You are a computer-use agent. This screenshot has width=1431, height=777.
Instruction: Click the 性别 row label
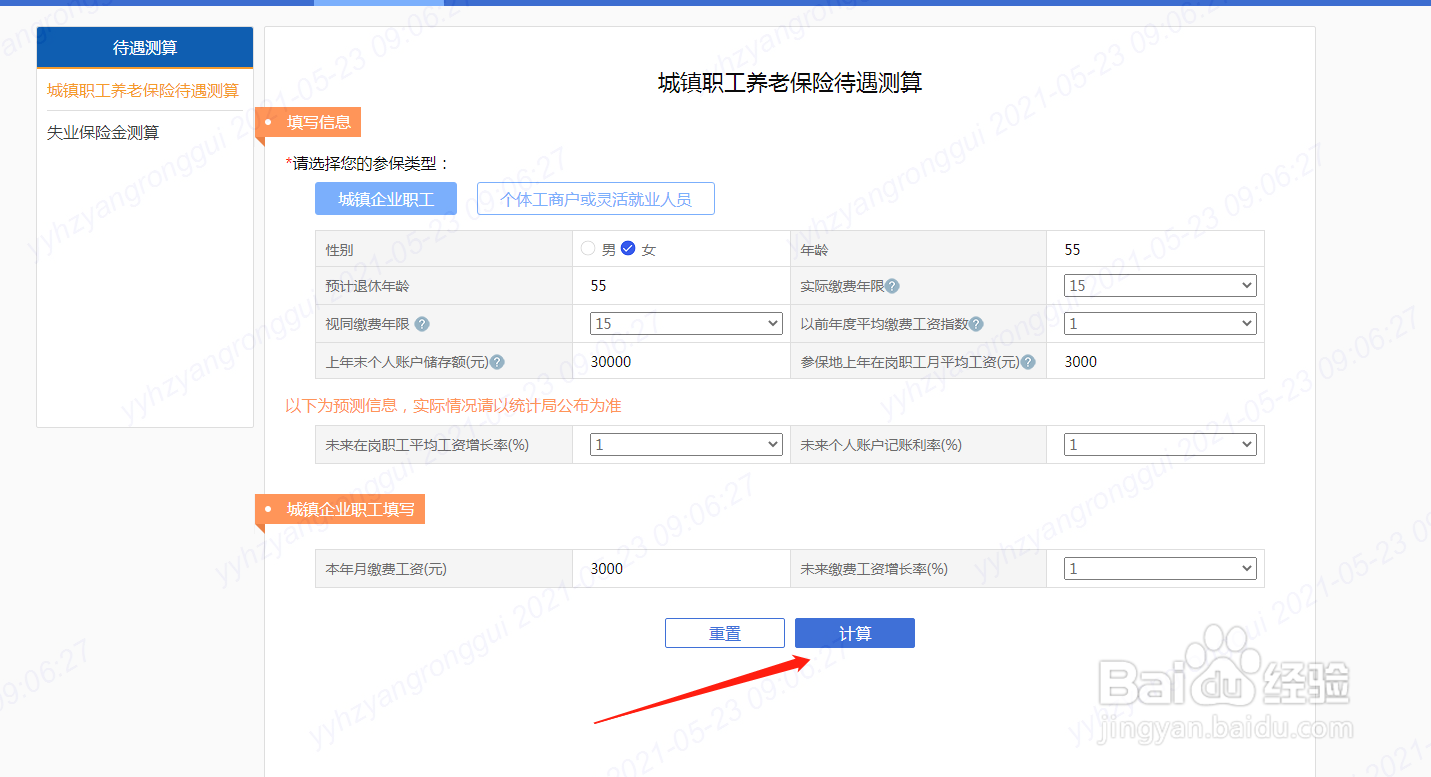pos(340,250)
